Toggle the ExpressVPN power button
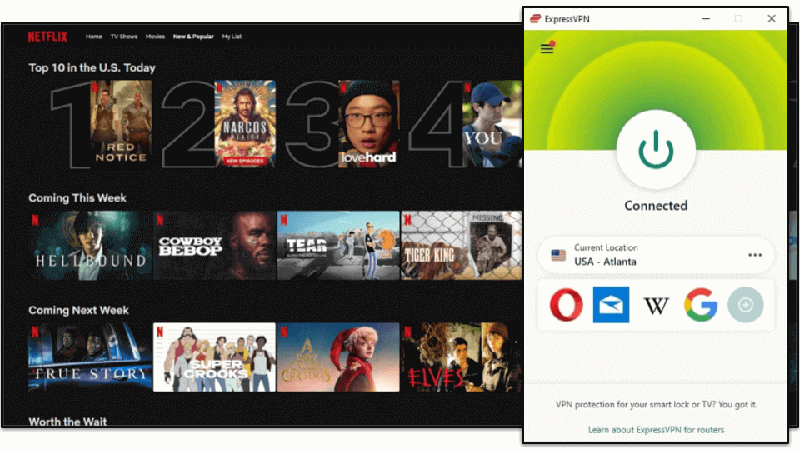This screenshot has width=800, height=450. [x=656, y=149]
